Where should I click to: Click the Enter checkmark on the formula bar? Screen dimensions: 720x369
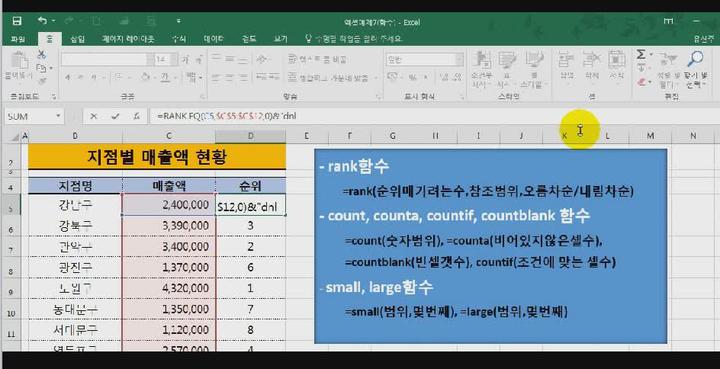tap(115, 117)
